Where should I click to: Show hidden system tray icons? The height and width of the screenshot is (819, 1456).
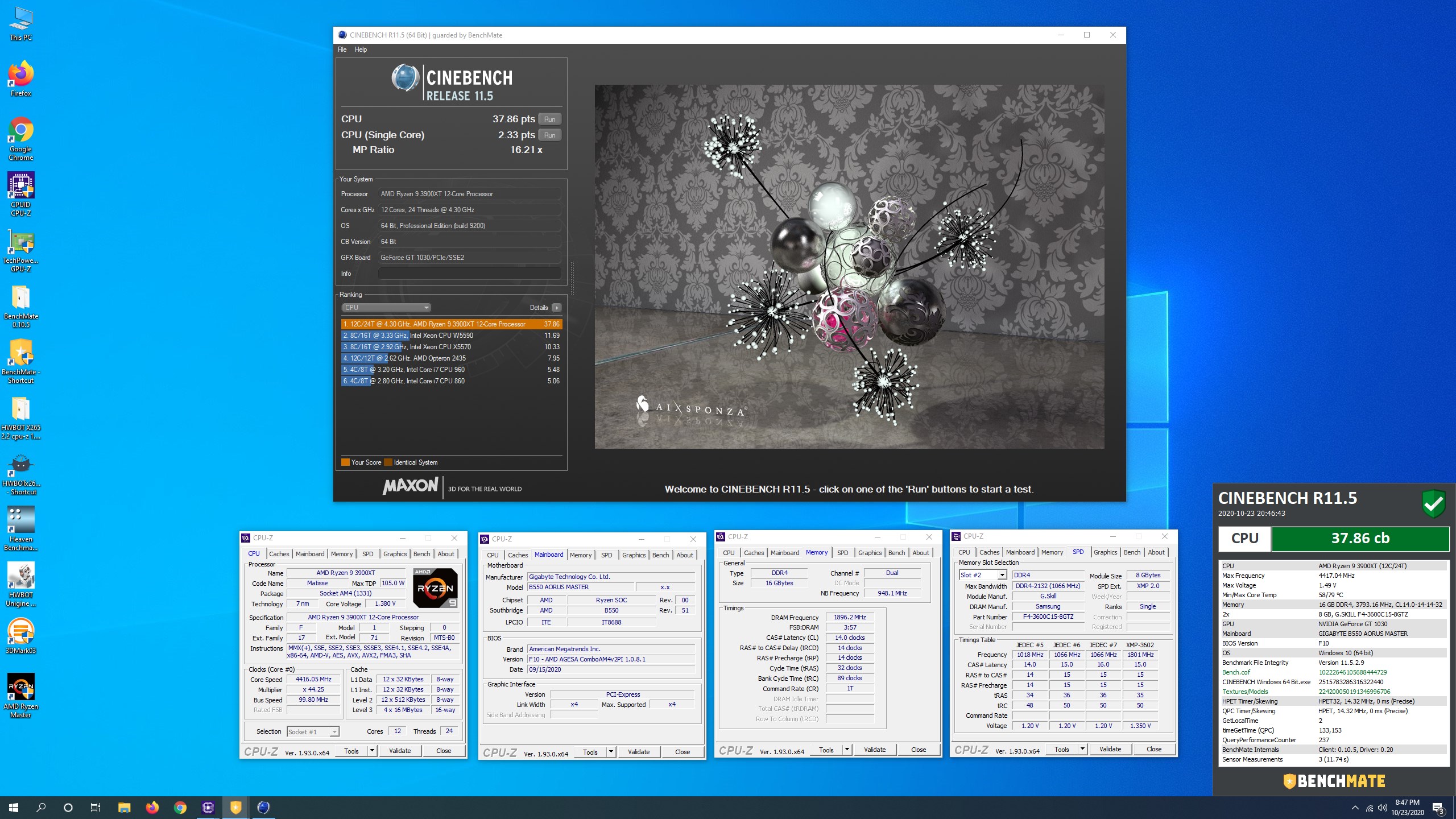tap(1355, 808)
